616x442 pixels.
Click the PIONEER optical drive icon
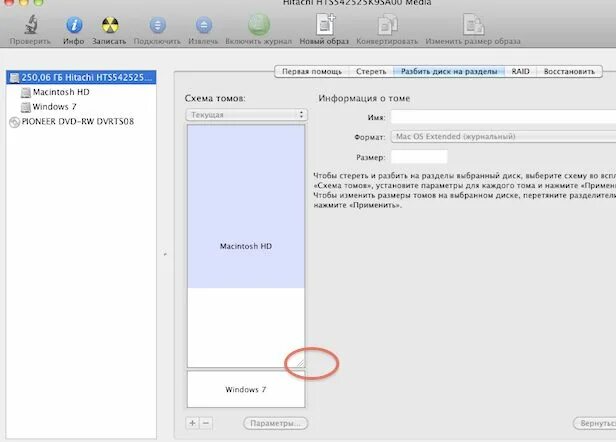(14, 122)
